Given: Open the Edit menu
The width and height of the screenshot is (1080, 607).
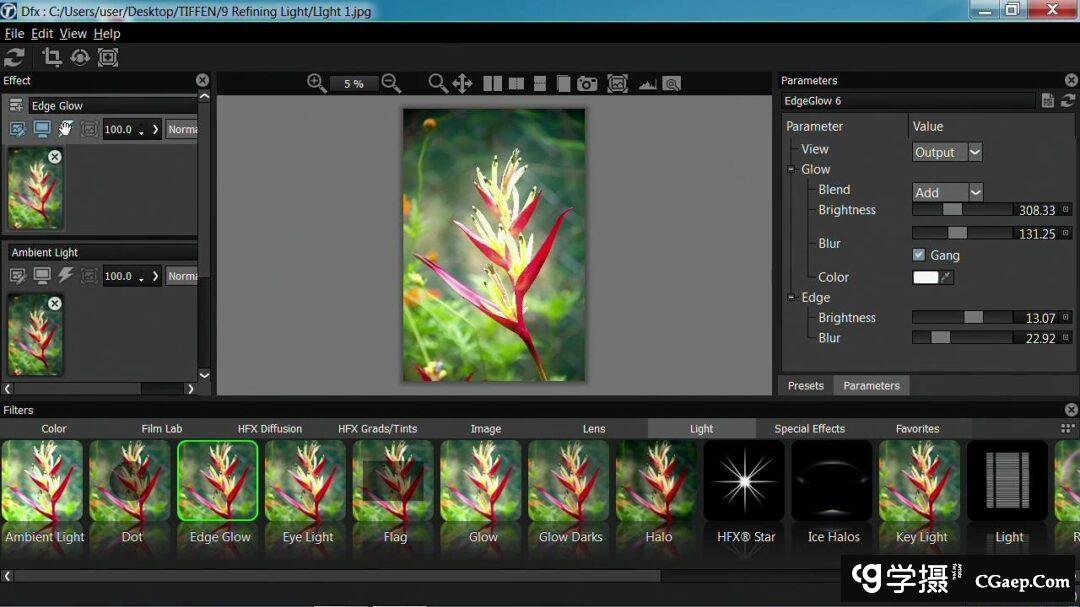Looking at the screenshot, I should coord(42,33).
